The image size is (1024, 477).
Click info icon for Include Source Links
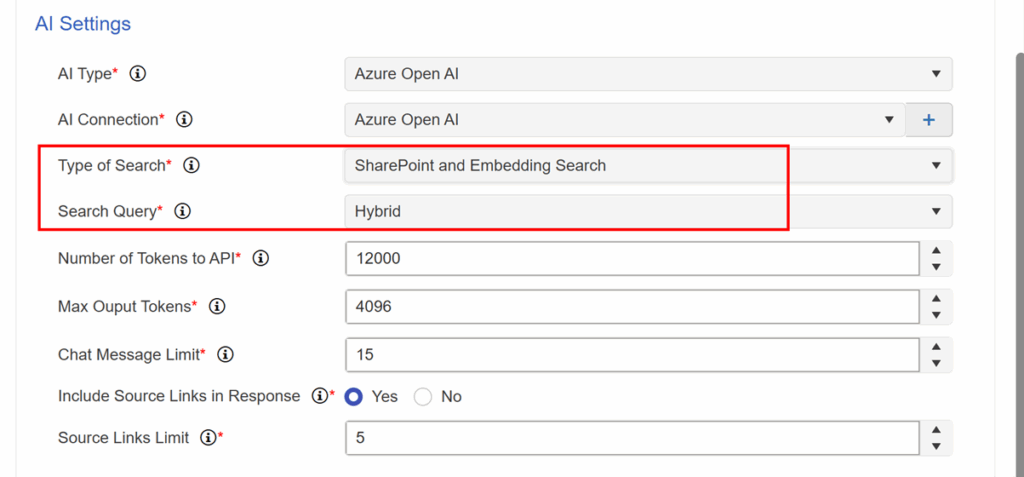[x=319, y=396]
